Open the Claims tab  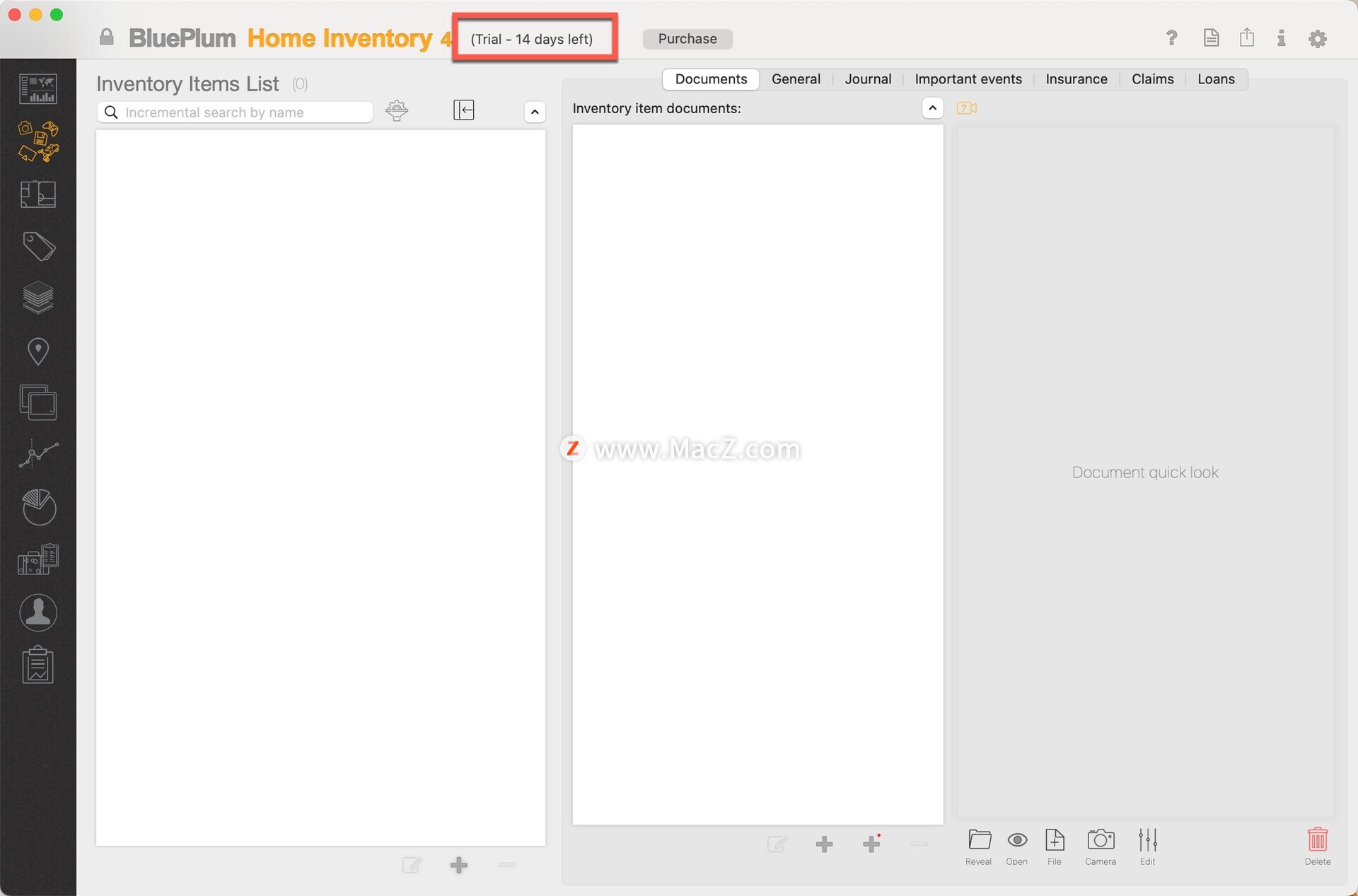click(x=1152, y=79)
